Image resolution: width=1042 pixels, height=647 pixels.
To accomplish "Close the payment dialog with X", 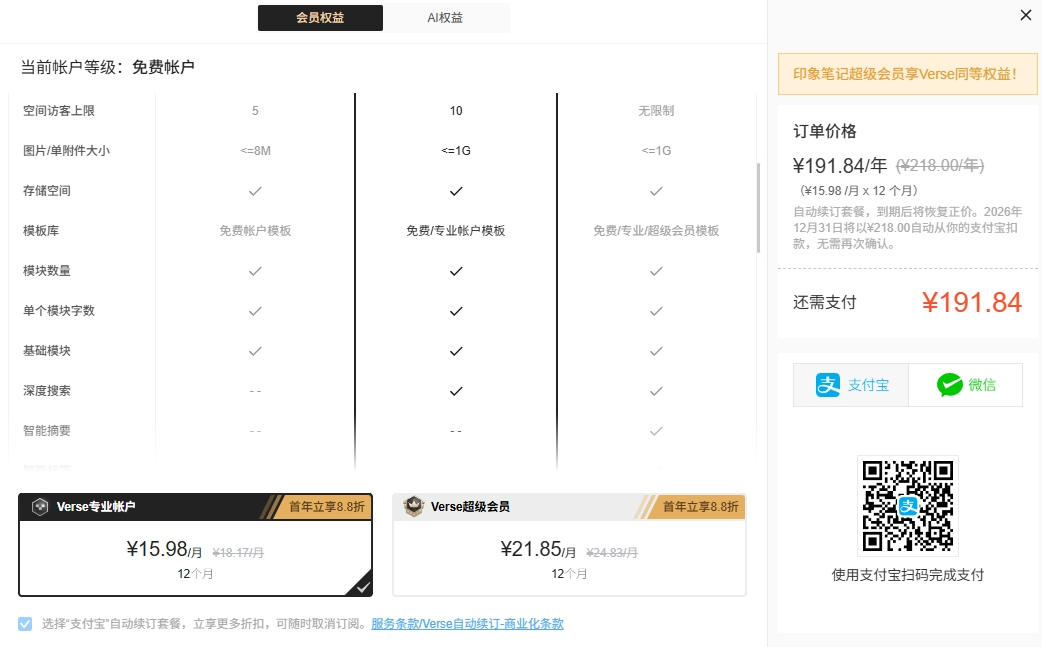I will pos(1025,15).
